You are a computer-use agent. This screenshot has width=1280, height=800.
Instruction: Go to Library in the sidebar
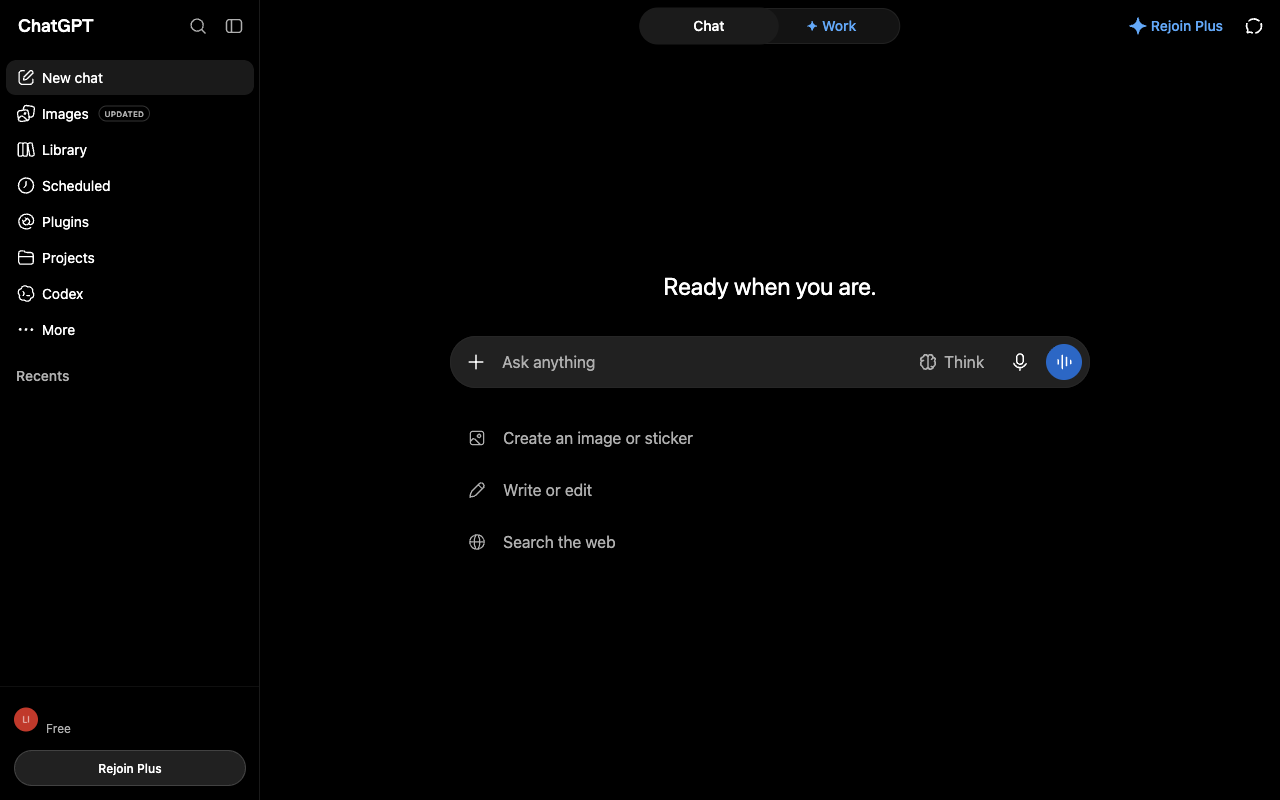130,150
